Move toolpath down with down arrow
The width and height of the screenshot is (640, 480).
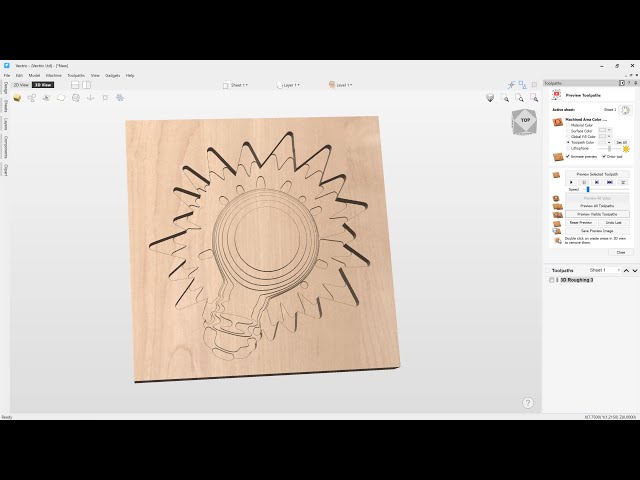(x=635, y=271)
